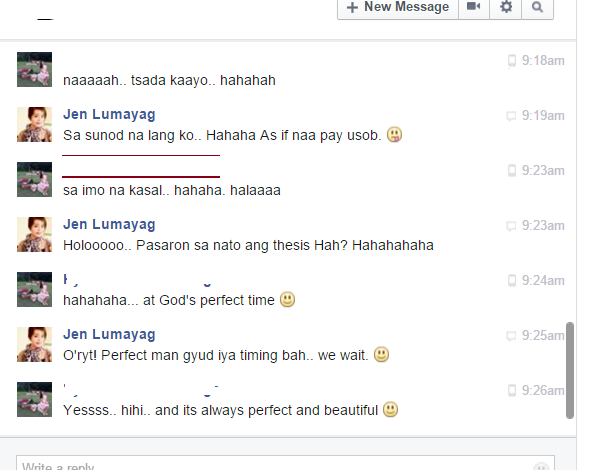Open the settings gear options
This screenshot has height=470, width=615.
[x=506, y=7]
